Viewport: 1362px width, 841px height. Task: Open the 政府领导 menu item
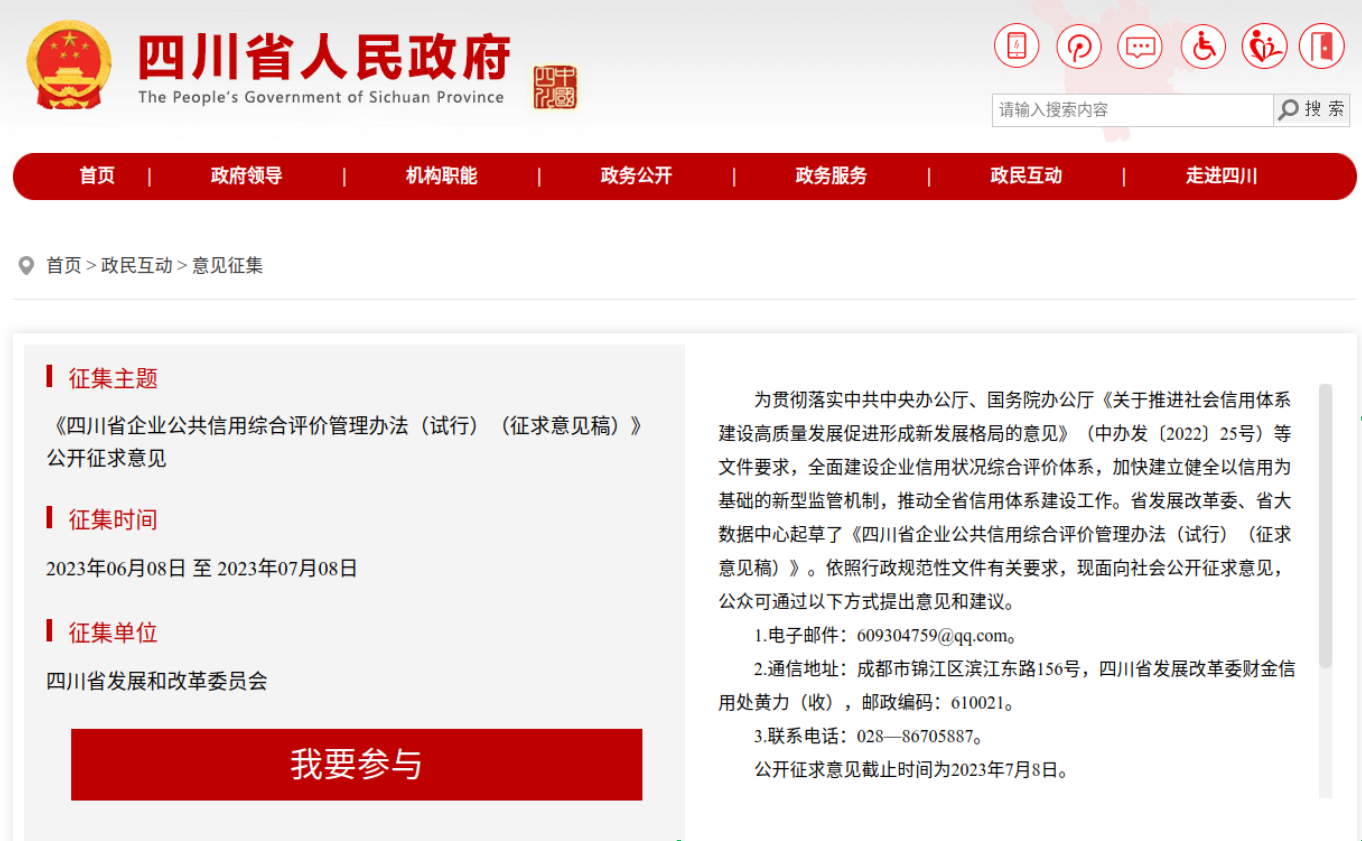tap(246, 176)
